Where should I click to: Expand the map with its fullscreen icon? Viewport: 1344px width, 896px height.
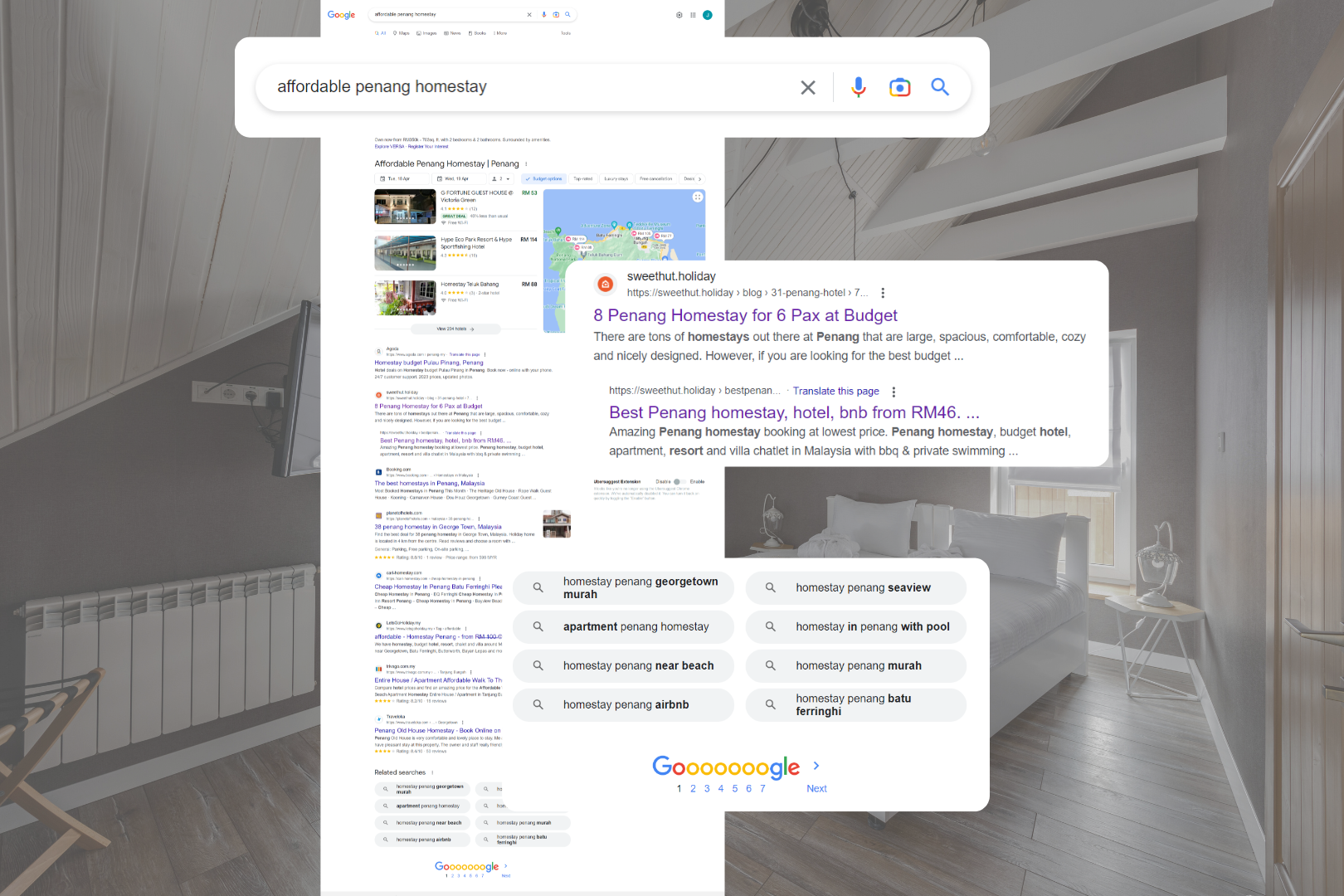coord(698,197)
